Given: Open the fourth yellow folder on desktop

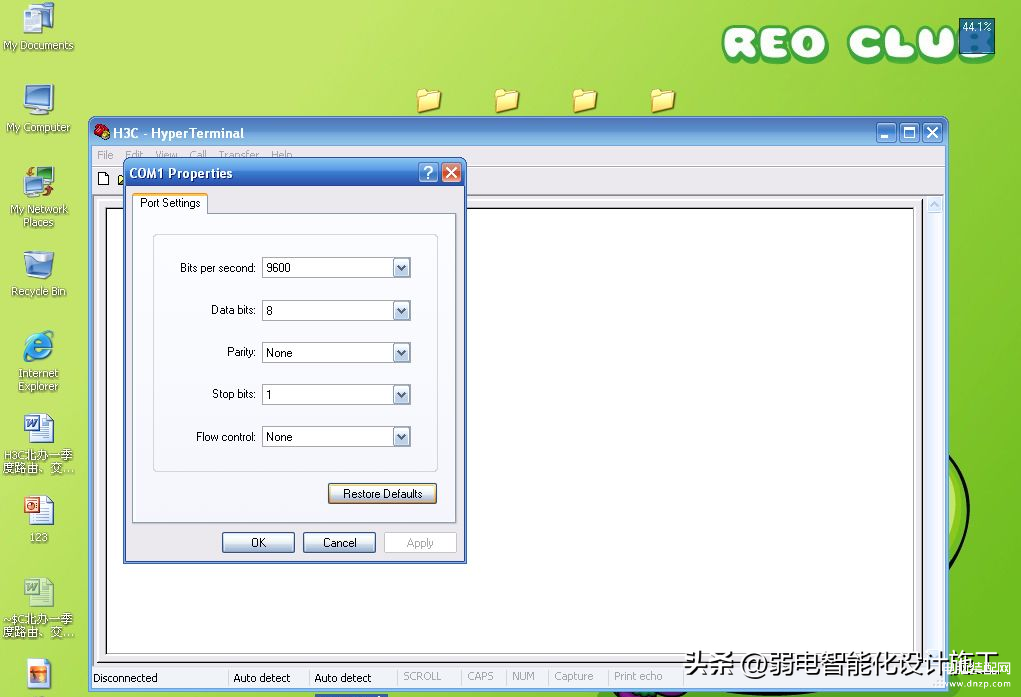Looking at the screenshot, I should [663, 100].
